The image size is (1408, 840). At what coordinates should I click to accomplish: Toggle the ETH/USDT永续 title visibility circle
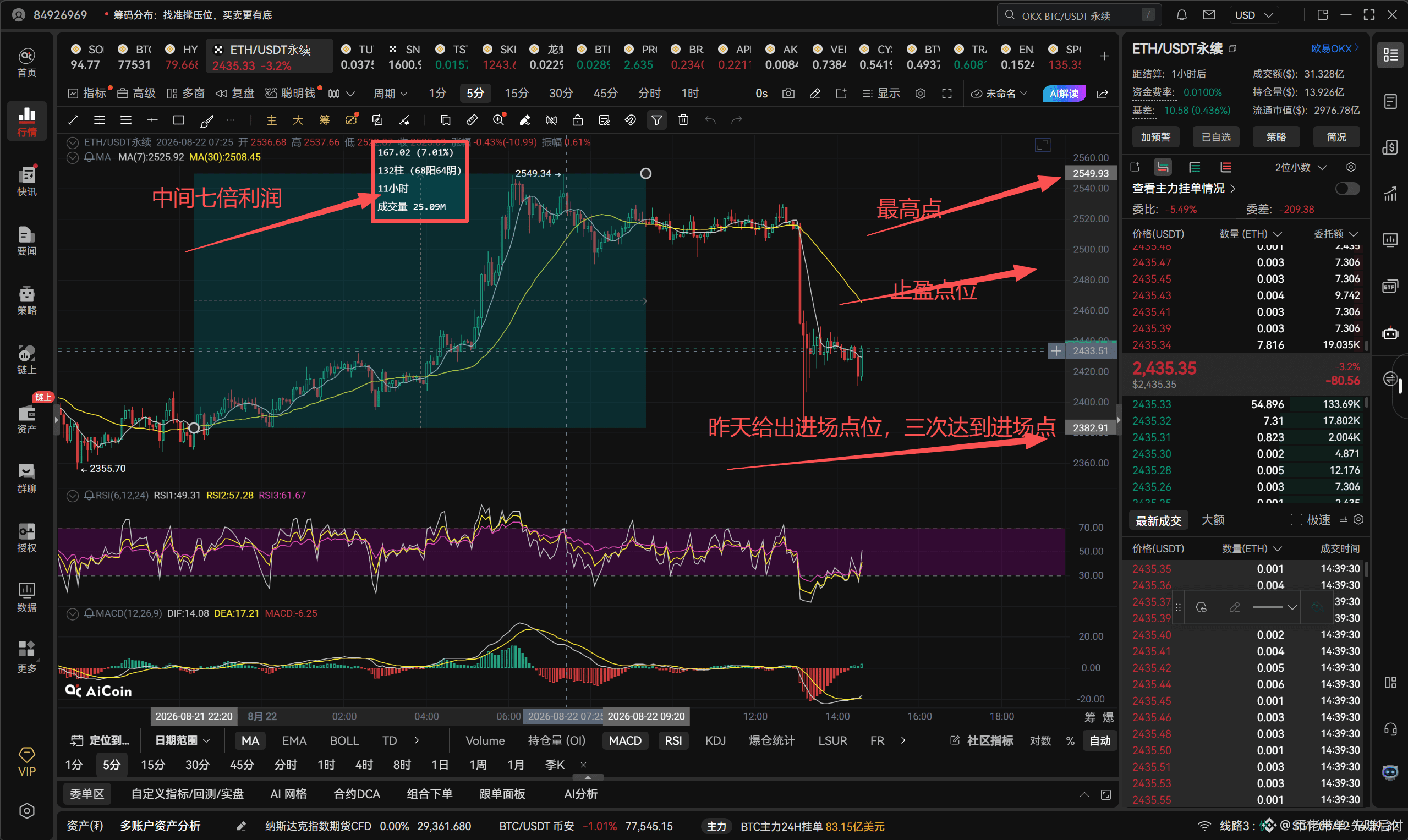[x=73, y=142]
